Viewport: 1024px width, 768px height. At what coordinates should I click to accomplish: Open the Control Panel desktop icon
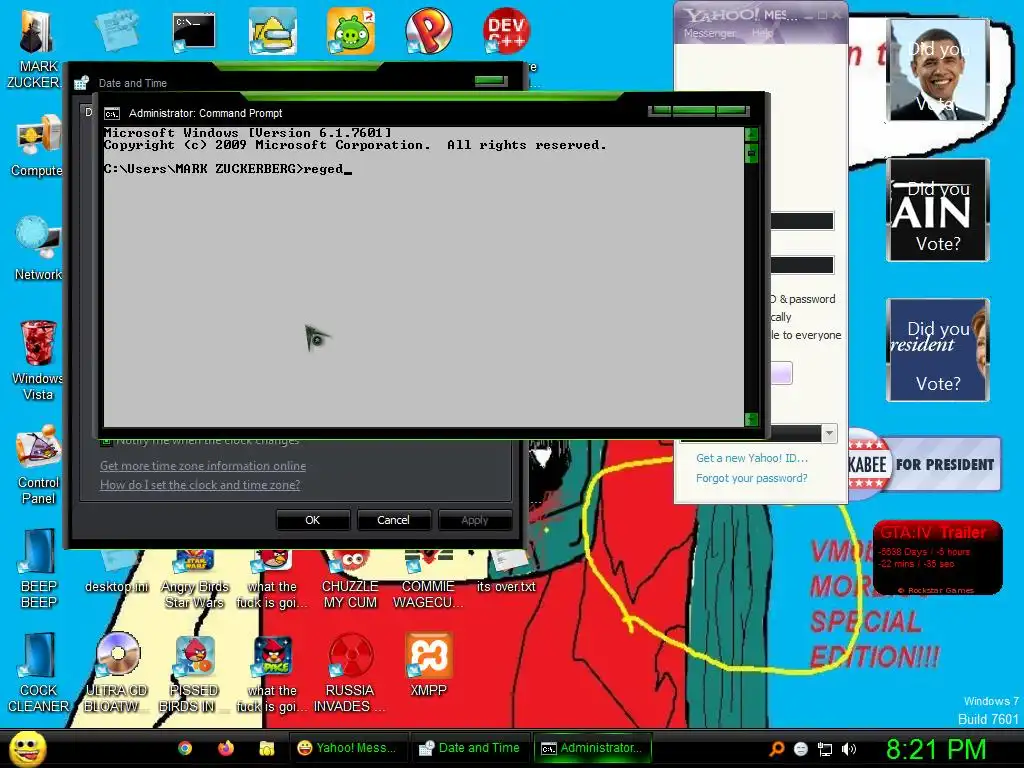coord(39,446)
